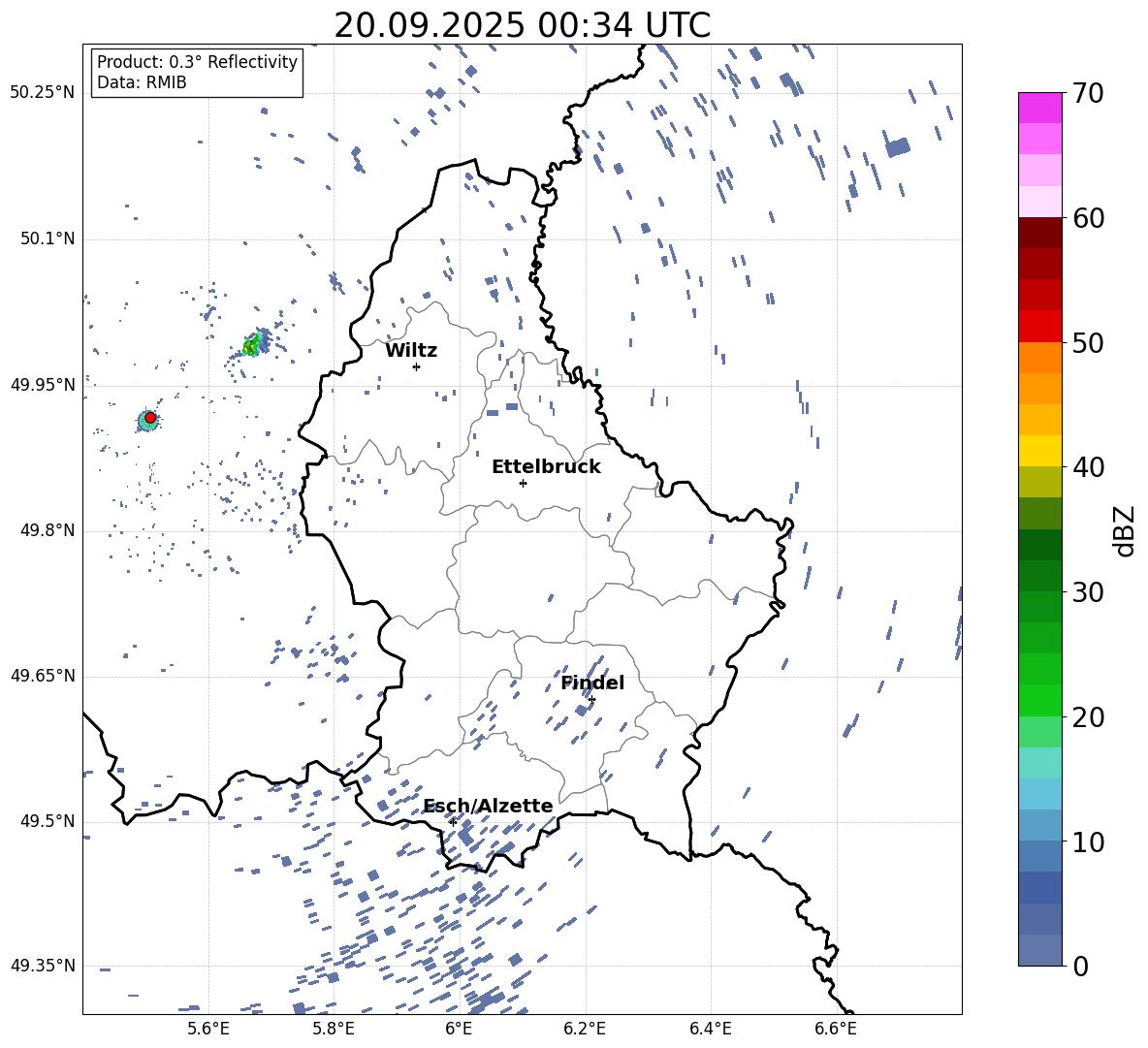This screenshot has width=1148, height=1048.
Task: Select the dark maroon swatch just below 60
Action: pyautogui.click(x=1039, y=233)
